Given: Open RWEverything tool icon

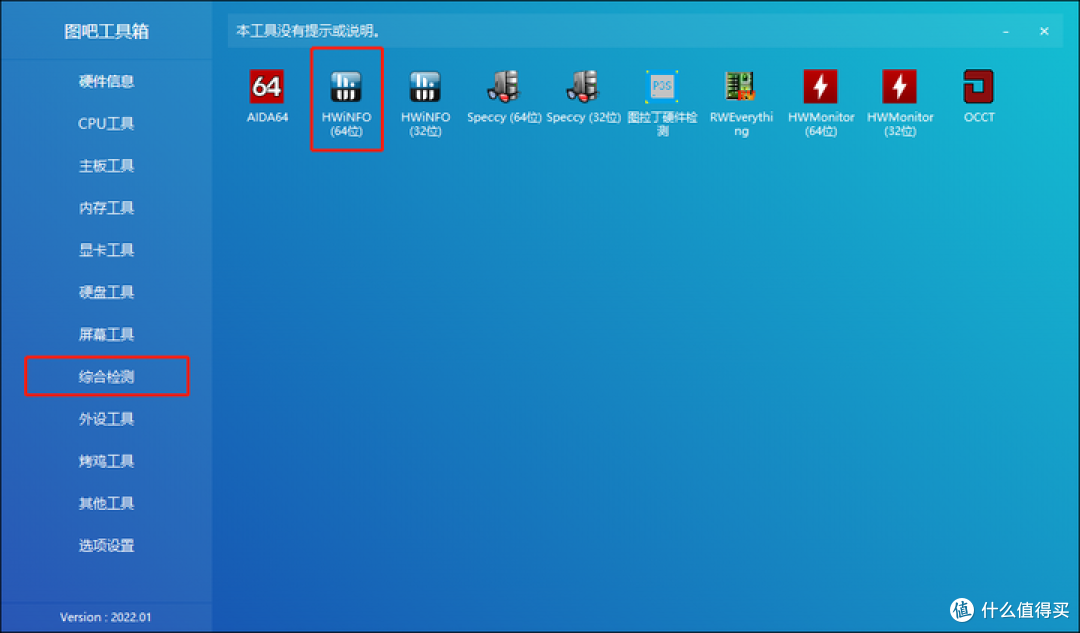Looking at the screenshot, I should click(741, 102).
